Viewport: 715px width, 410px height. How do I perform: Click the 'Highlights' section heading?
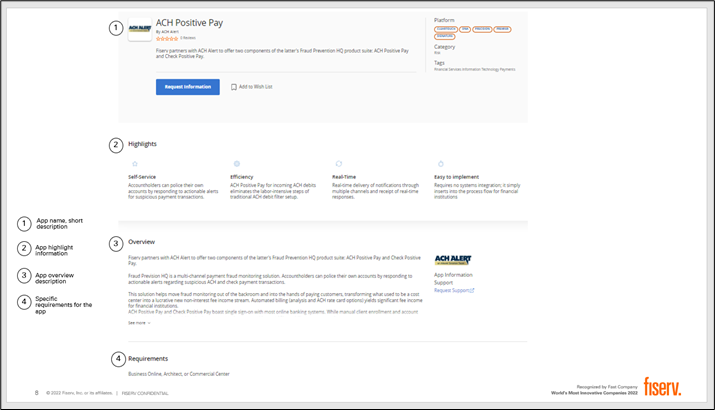click(142, 144)
